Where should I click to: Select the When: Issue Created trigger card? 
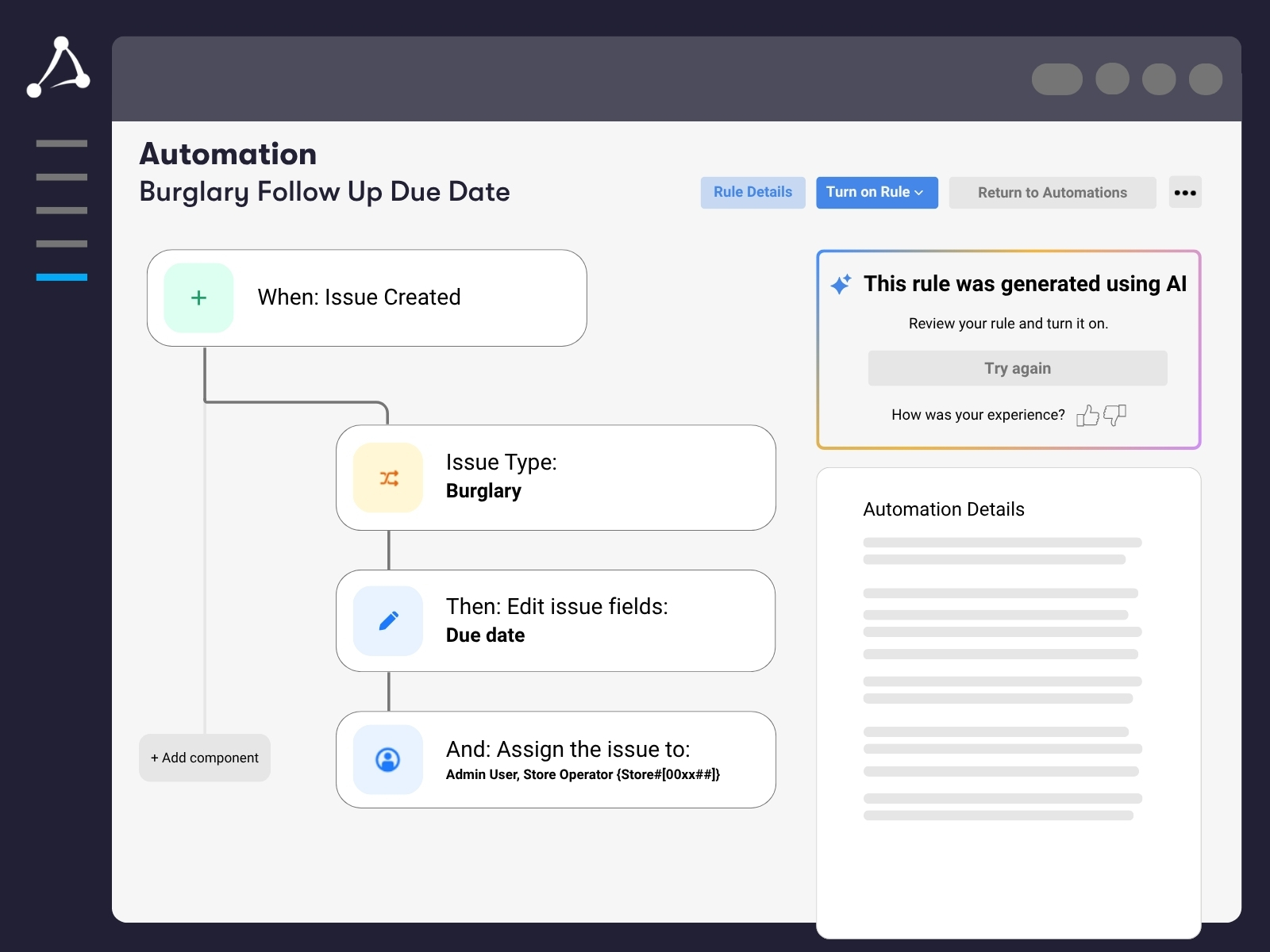367,297
